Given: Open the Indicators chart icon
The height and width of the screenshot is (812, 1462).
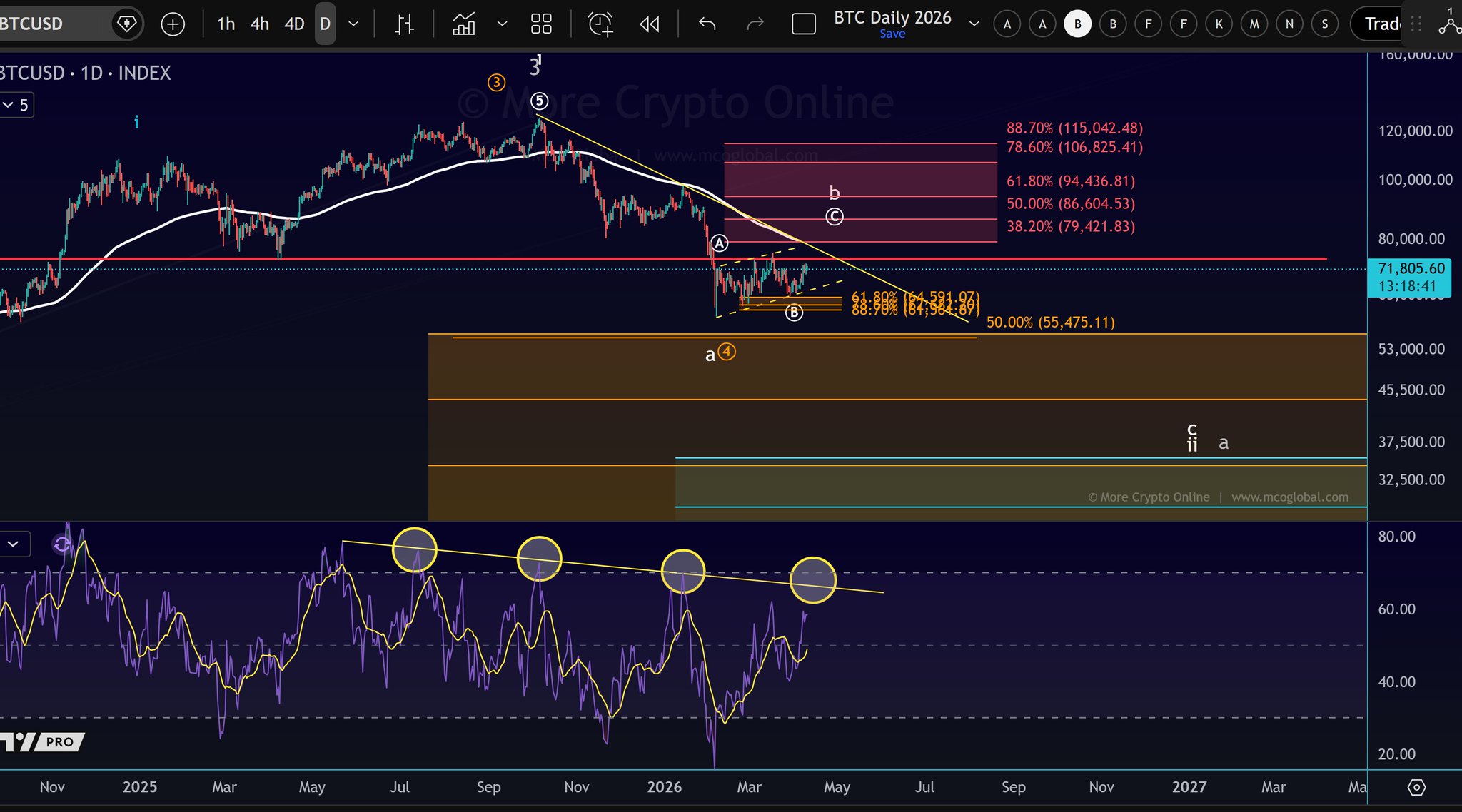Looking at the screenshot, I should click(464, 24).
